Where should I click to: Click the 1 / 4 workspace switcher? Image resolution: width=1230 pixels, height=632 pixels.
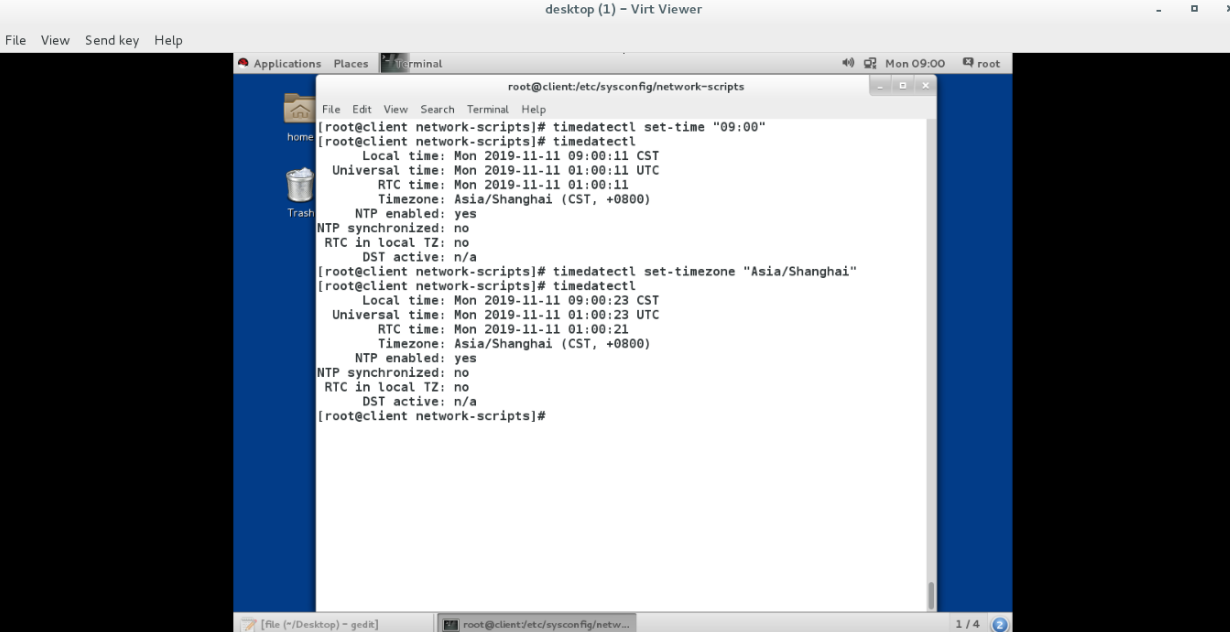(x=967, y=624)
